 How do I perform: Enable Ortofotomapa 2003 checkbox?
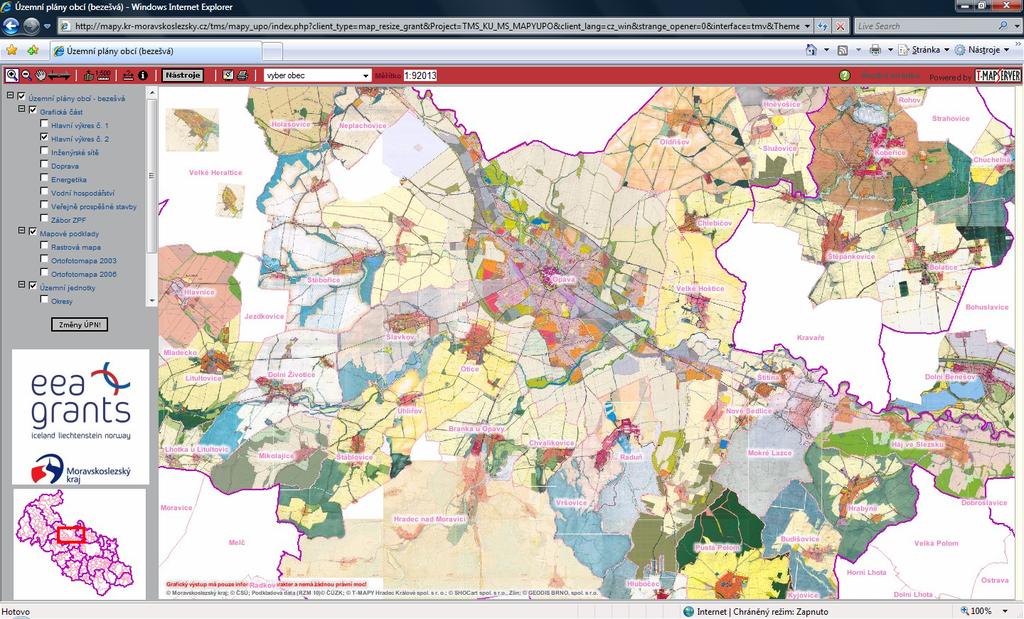44,260
